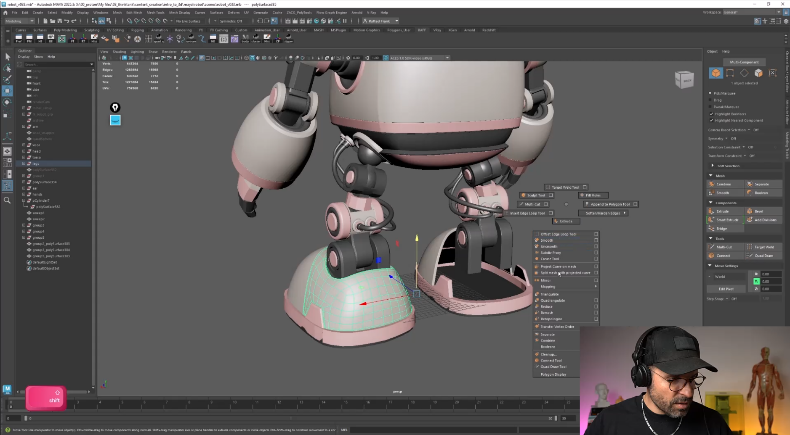Open option box for Sculpt Tool in marking menu
Viewport: 790px width, 435px height.
coord(551,195)
